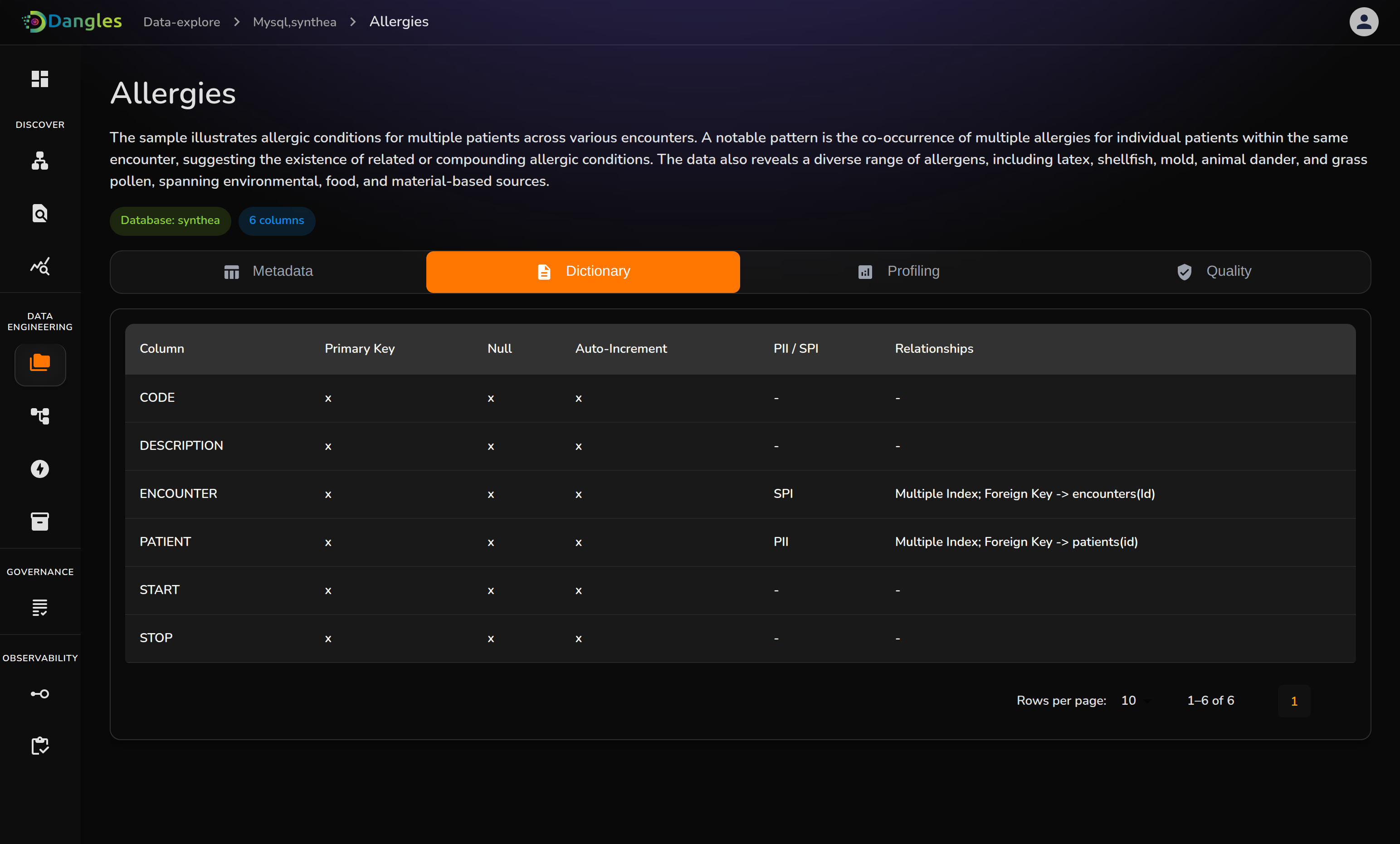Click the lightning bolt icon in sidebar
Image resolution: width=1400 pixels, height=844 pixels.
(40, 468)
